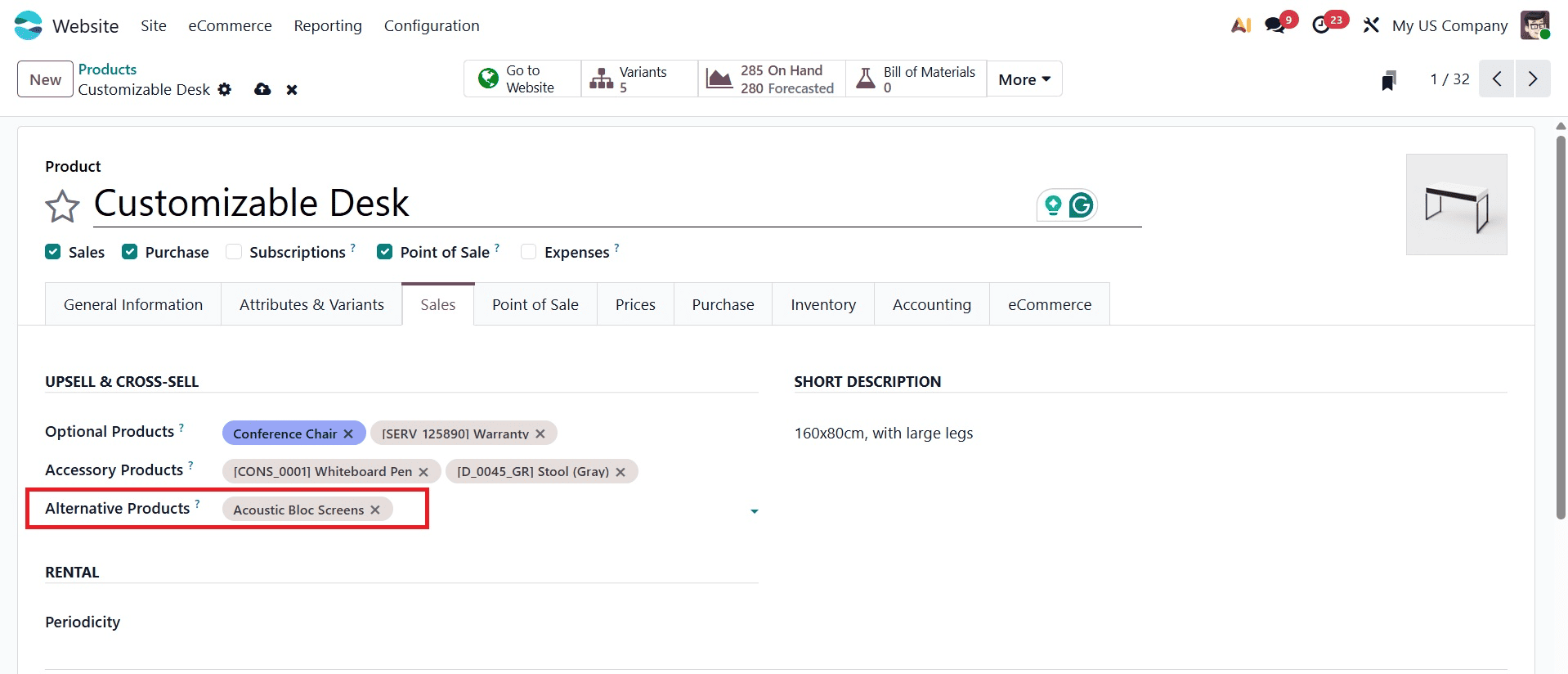This screenshot has width=1568, height=674.
Task: Open the Accounting tab
Action: point(932,304)
